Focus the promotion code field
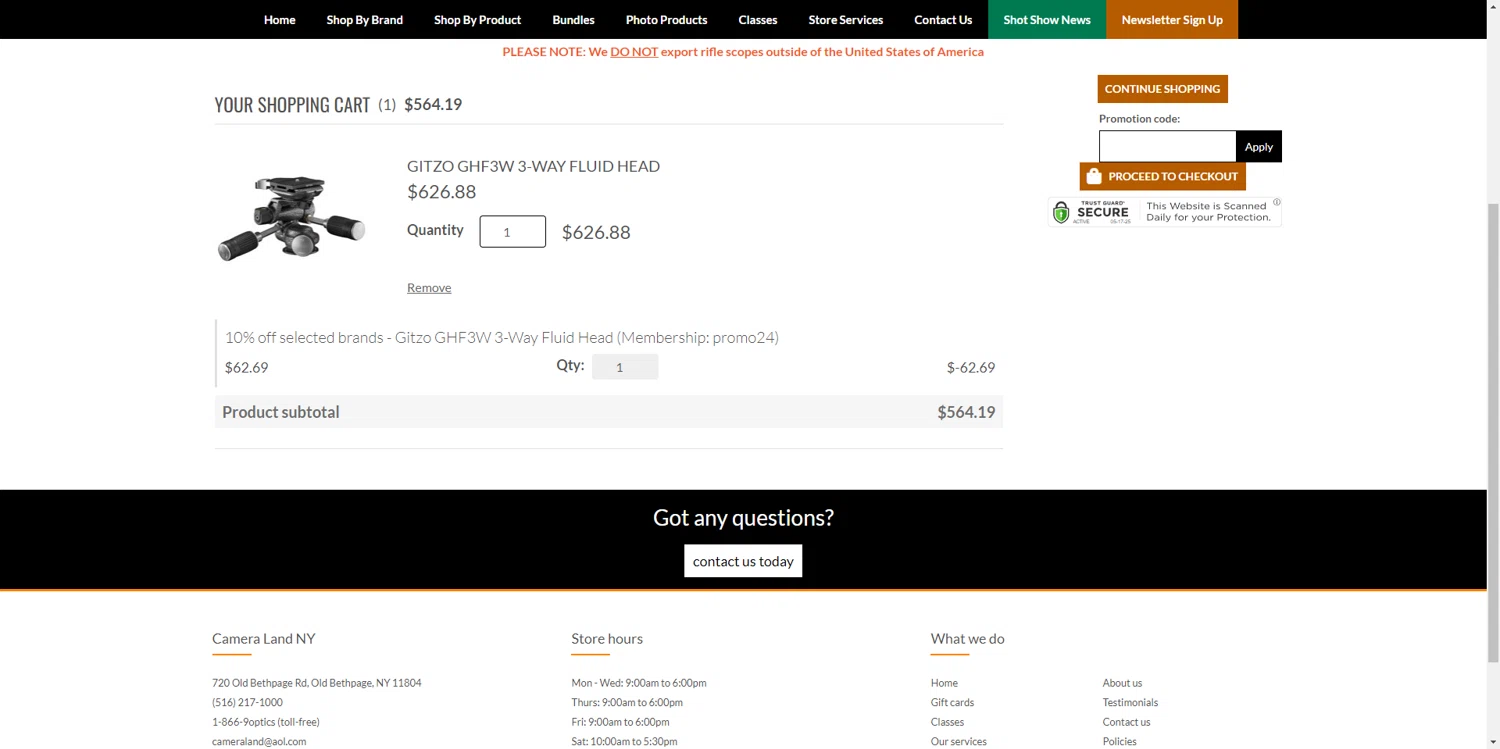Screen dimensions: 1500x749 point(1167,146)
